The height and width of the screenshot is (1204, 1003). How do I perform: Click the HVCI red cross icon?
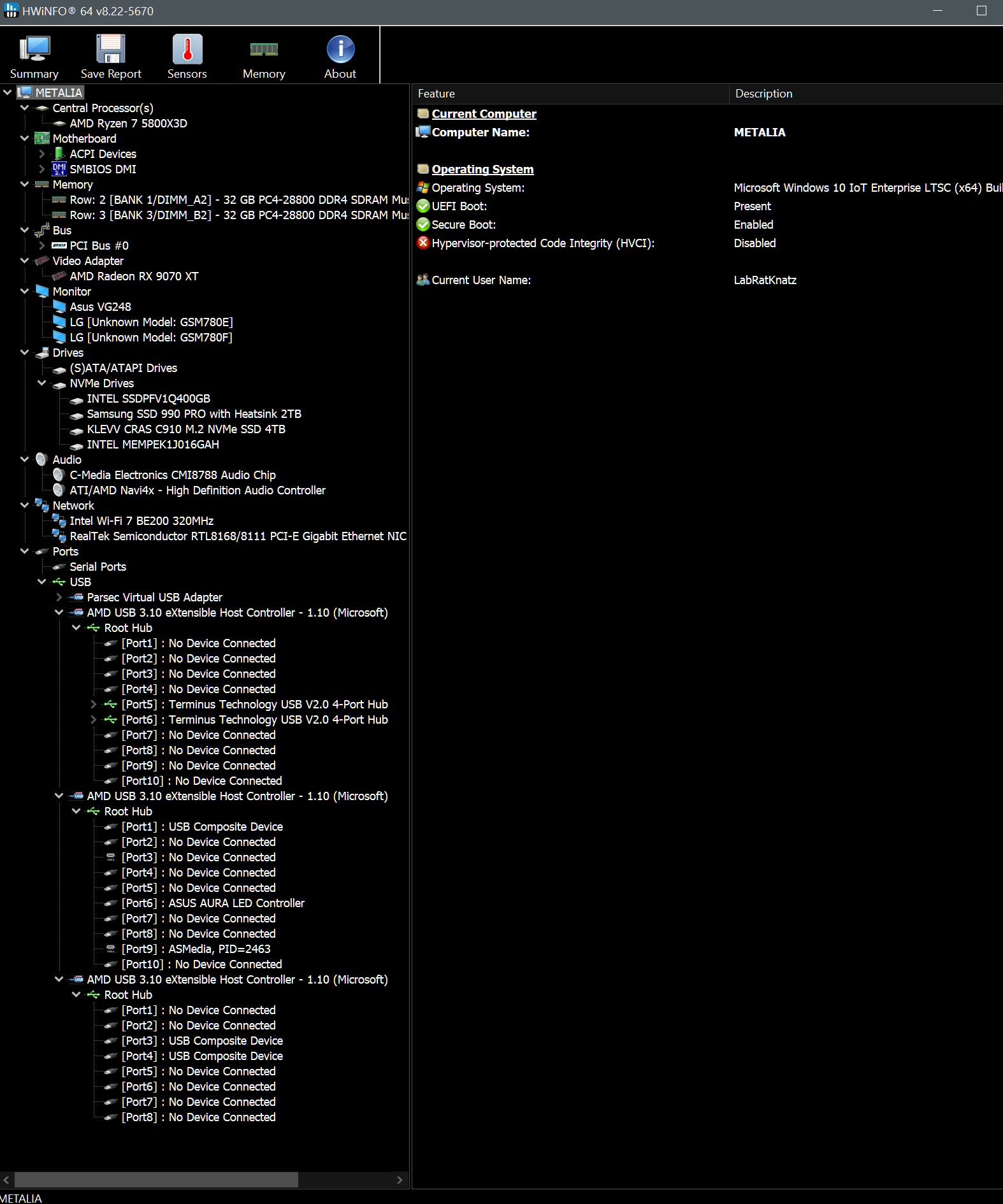pos(423,243)
